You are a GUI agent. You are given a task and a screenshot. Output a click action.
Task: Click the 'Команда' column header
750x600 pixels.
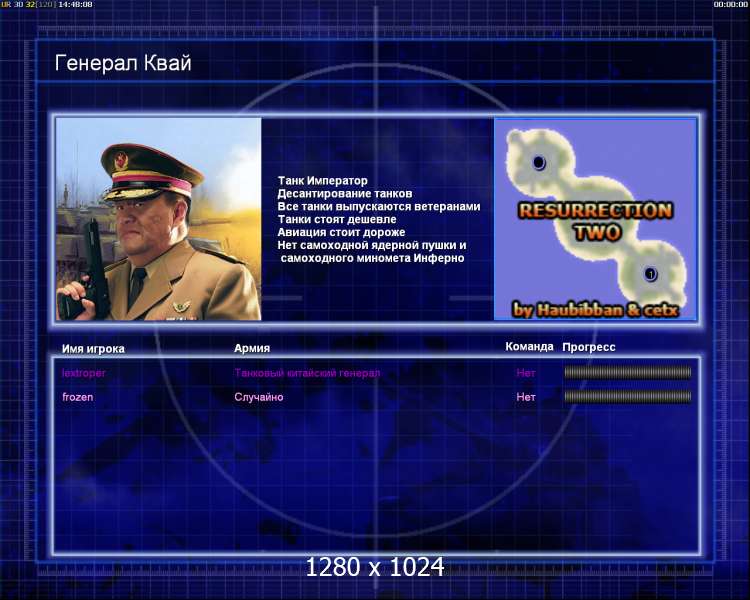pyautogui.click(x=529, y=347)
